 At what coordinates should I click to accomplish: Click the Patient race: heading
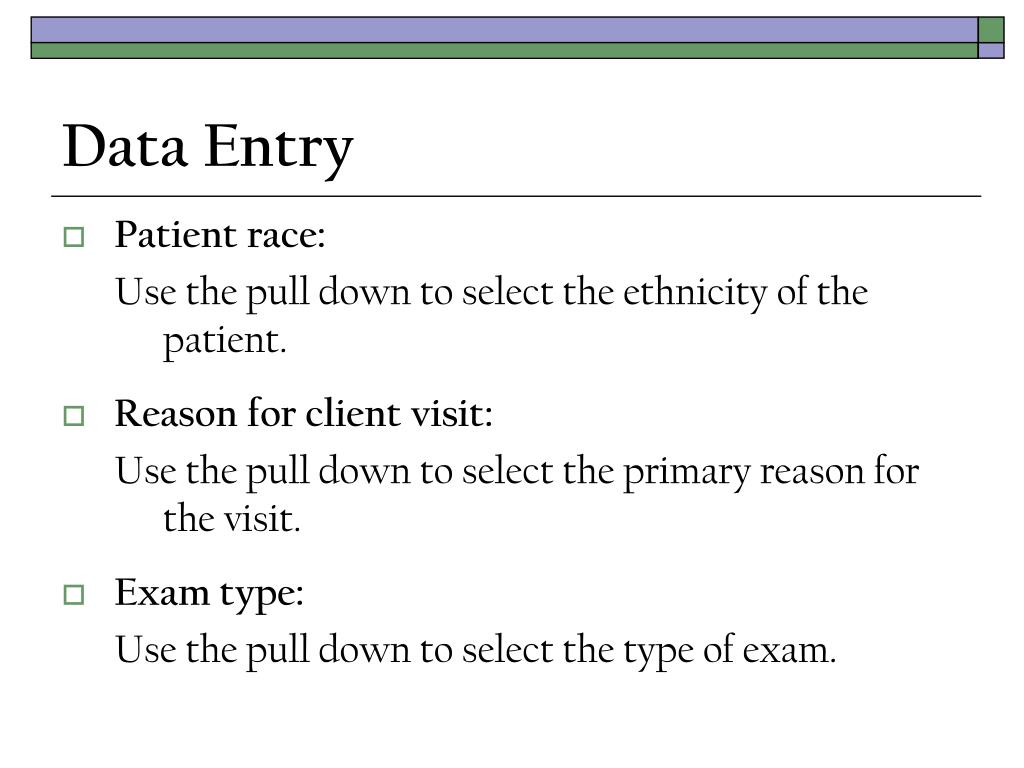click(x=220, y=234)
